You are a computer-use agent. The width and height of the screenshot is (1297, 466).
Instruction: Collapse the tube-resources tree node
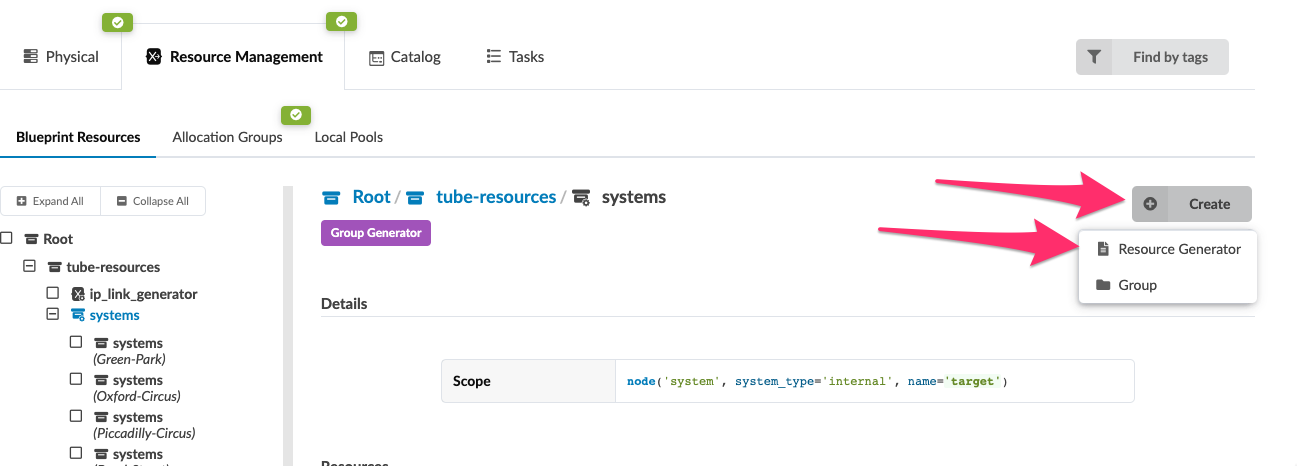[29, 267]
